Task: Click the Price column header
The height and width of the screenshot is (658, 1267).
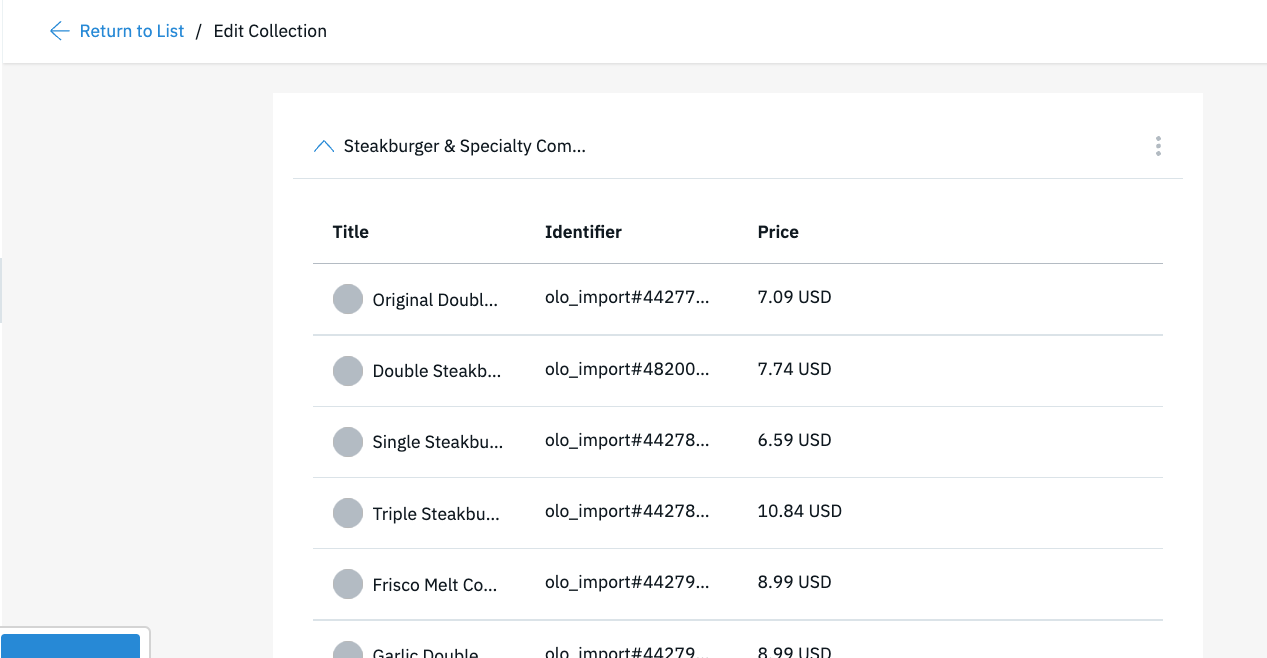Action: (x=778, y=232)
